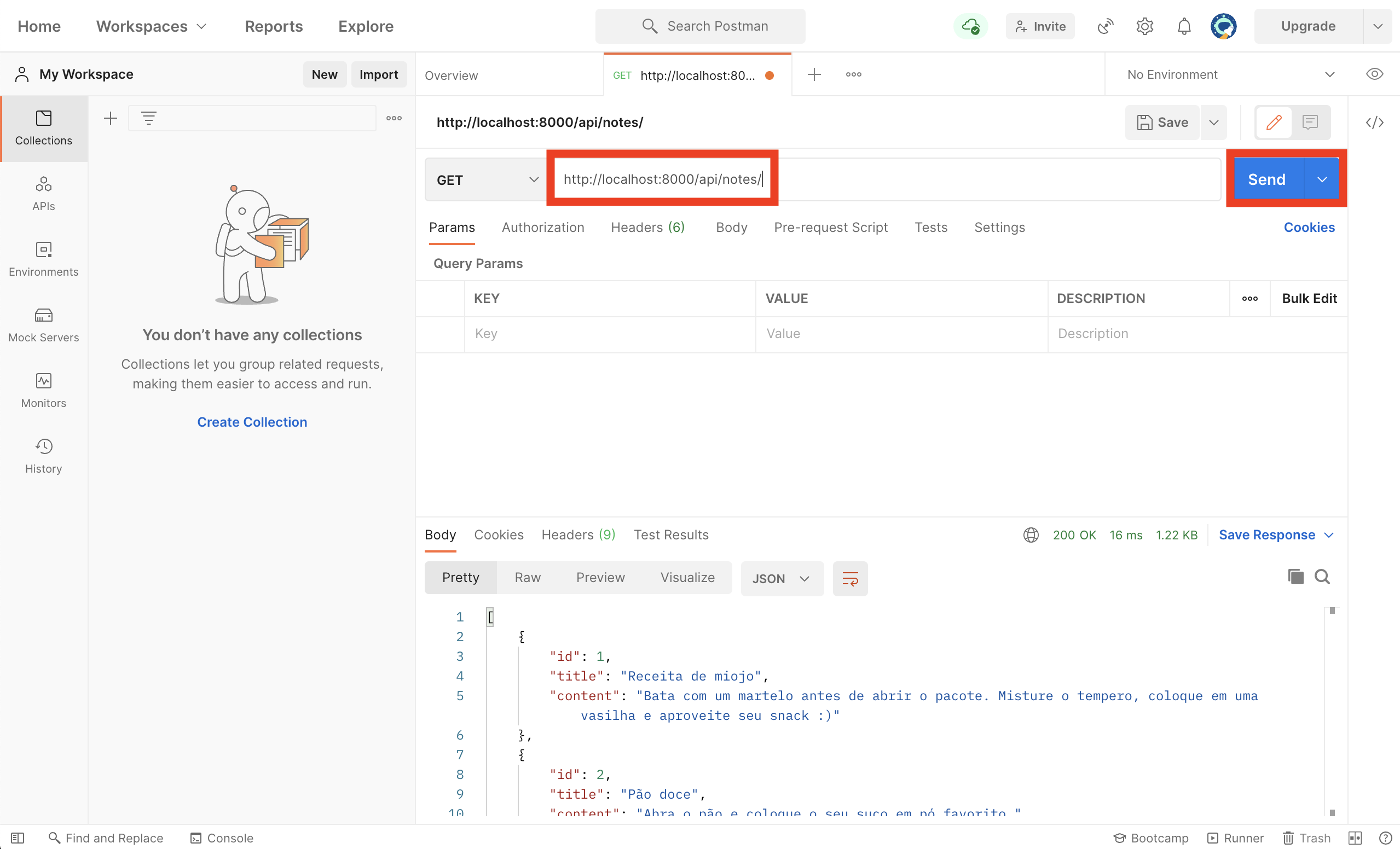Open the No Environment selector
The width and height of the screenshot is (1400, 849).
point(1230,74)
